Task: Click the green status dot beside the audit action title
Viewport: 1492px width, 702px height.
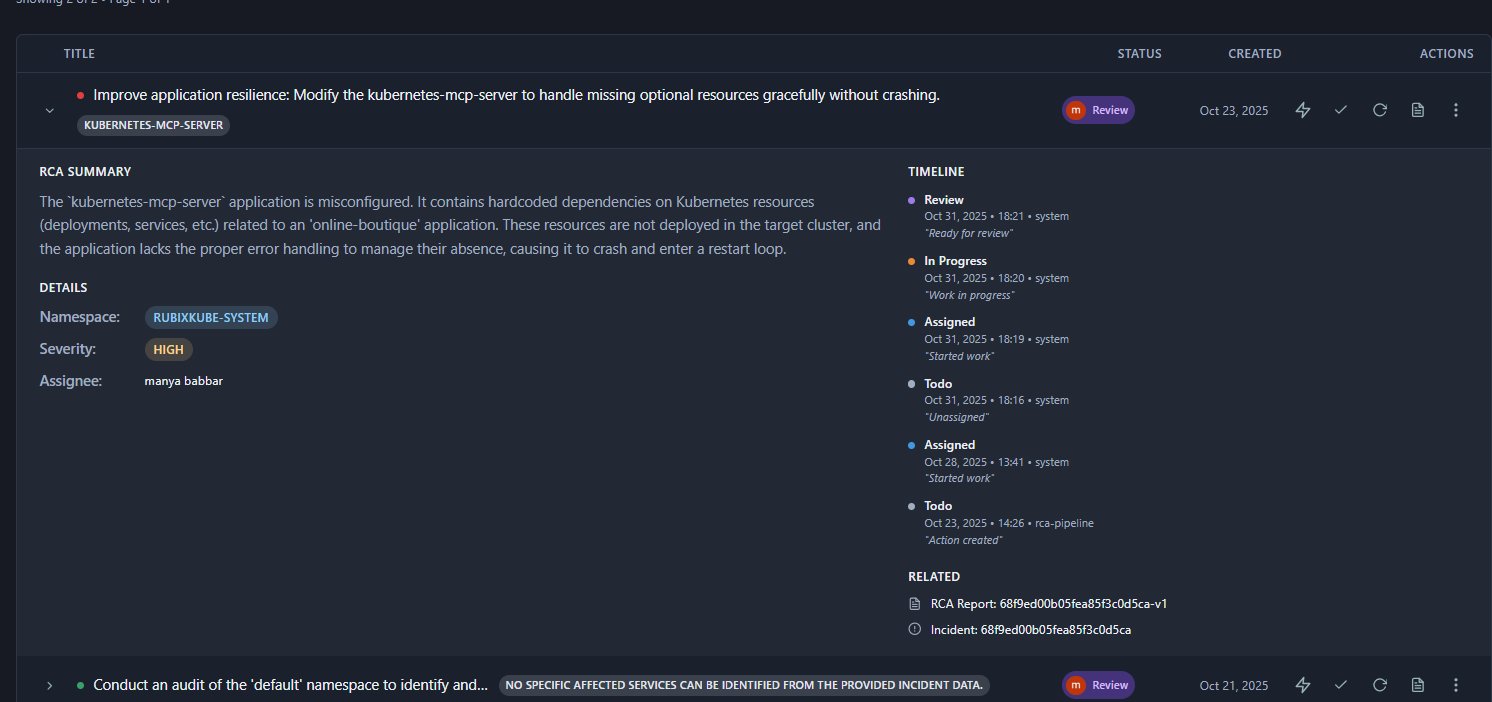Action: pos(81,685)
